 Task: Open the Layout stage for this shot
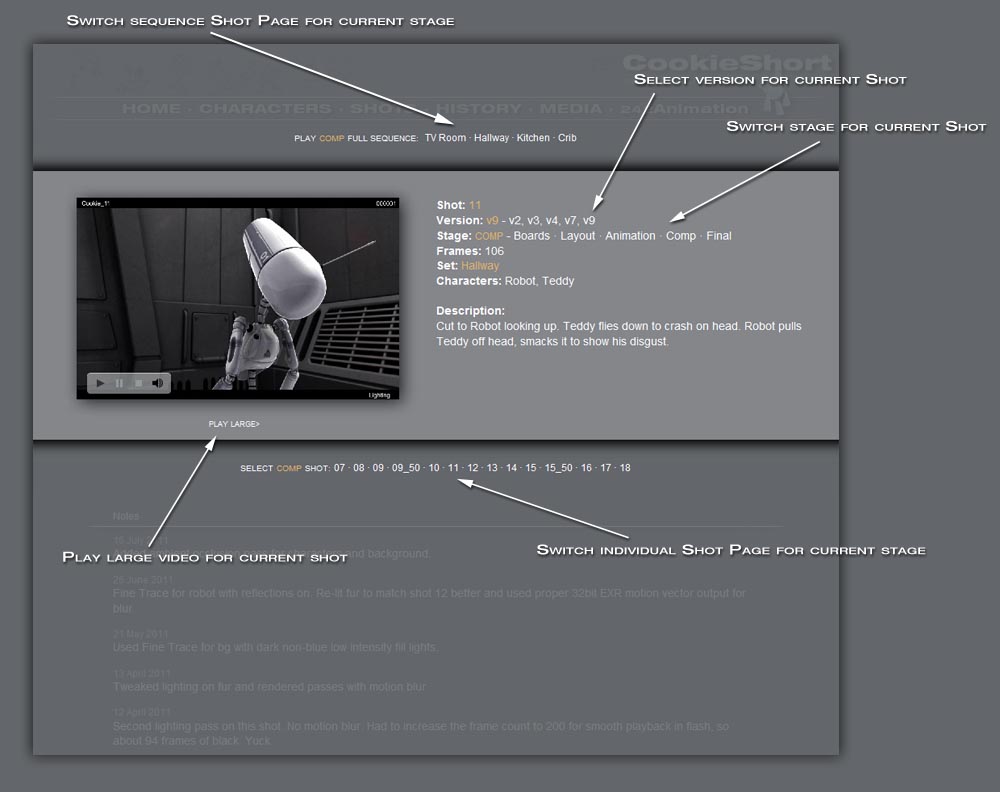[577, 236]
